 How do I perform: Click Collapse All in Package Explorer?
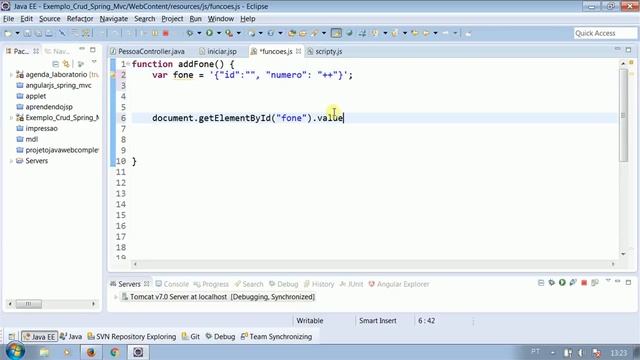(x=56, y=64)
